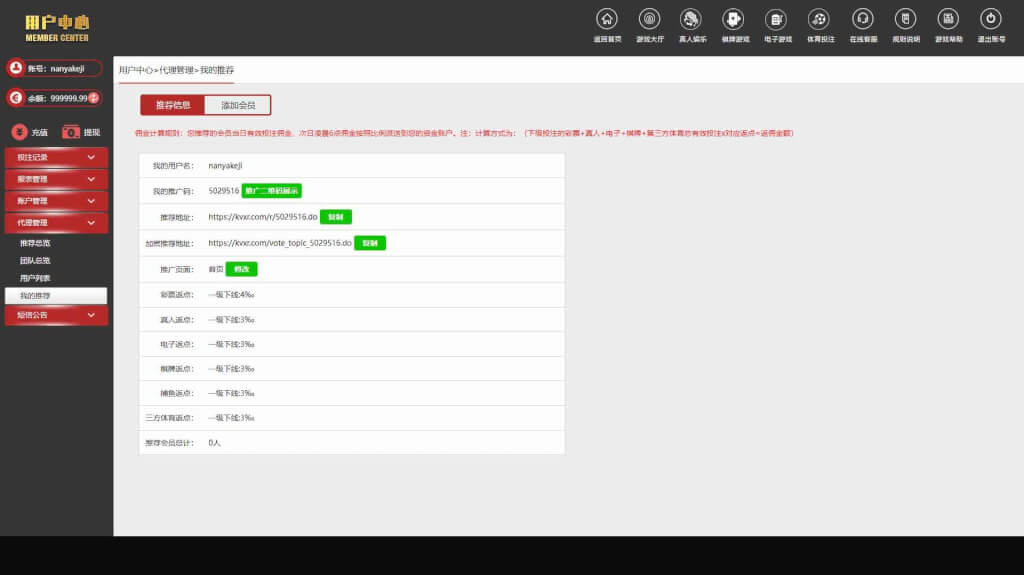
Task: Open 棋牌游戏 card games icon
Action: coord(733,19)
